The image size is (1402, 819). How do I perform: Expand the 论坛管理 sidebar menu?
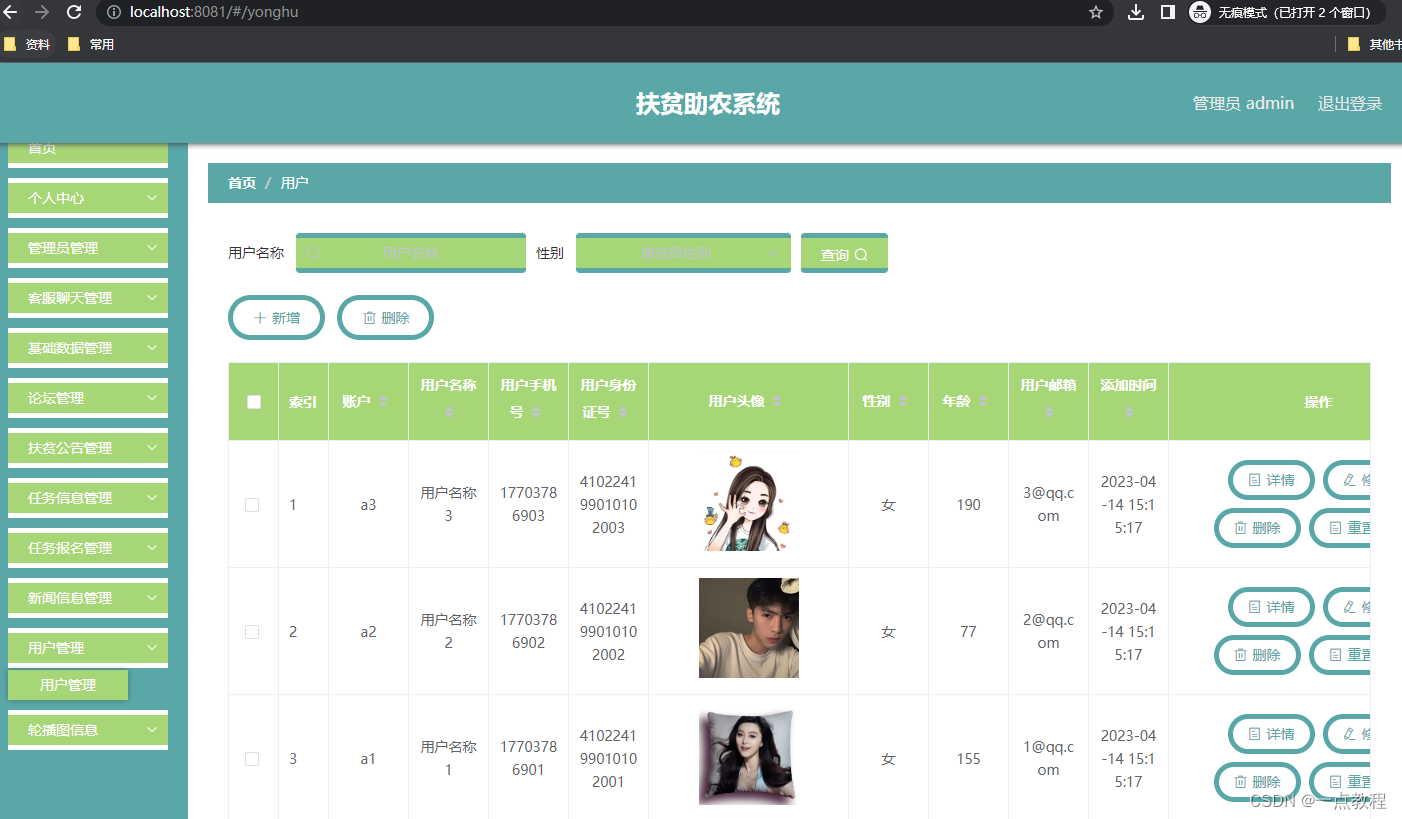click(88, 398)
